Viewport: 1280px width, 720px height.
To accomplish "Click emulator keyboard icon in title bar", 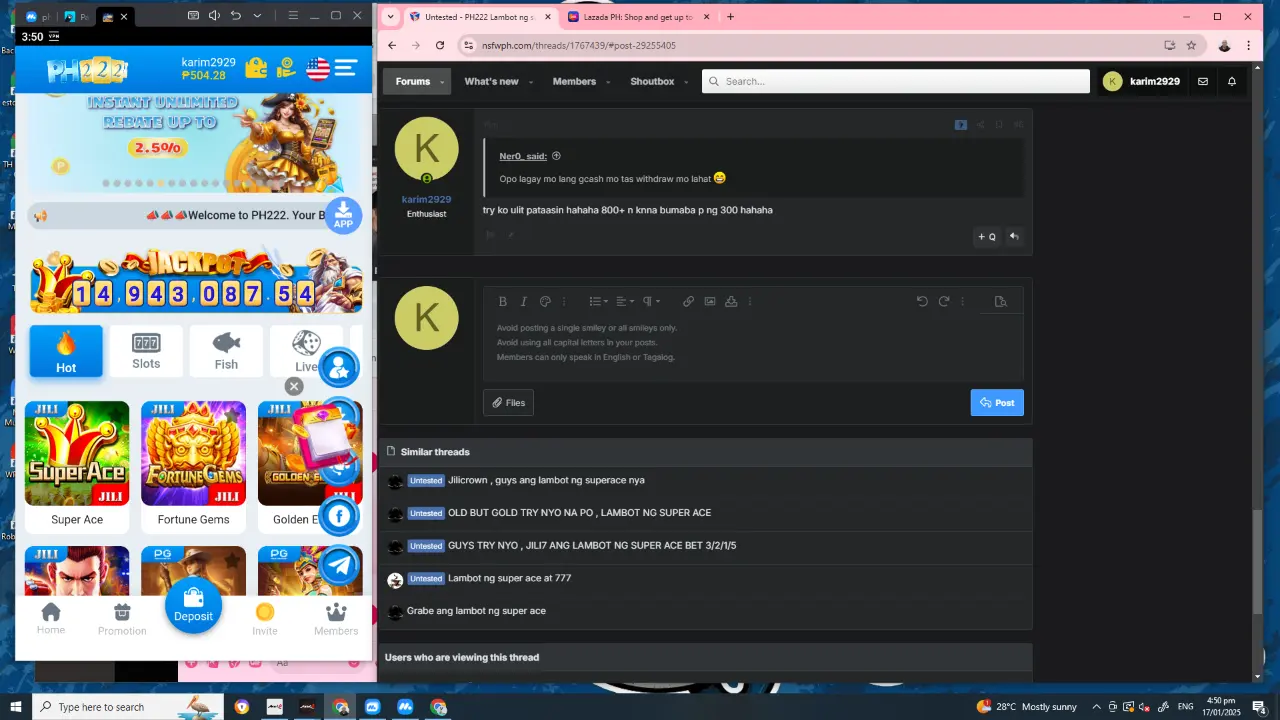I will click(x=193, y=16).
